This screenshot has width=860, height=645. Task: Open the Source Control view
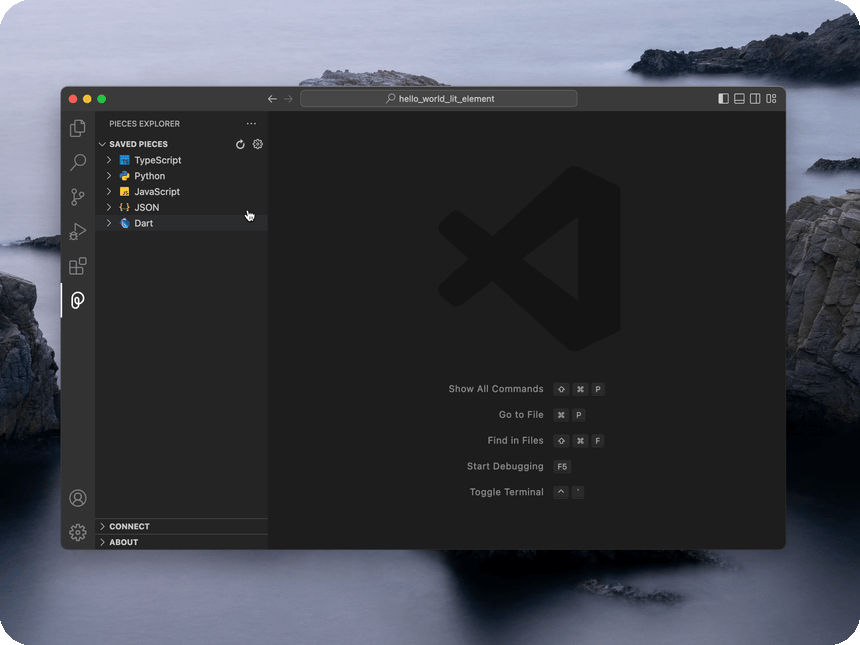click(x=78, y=197)
